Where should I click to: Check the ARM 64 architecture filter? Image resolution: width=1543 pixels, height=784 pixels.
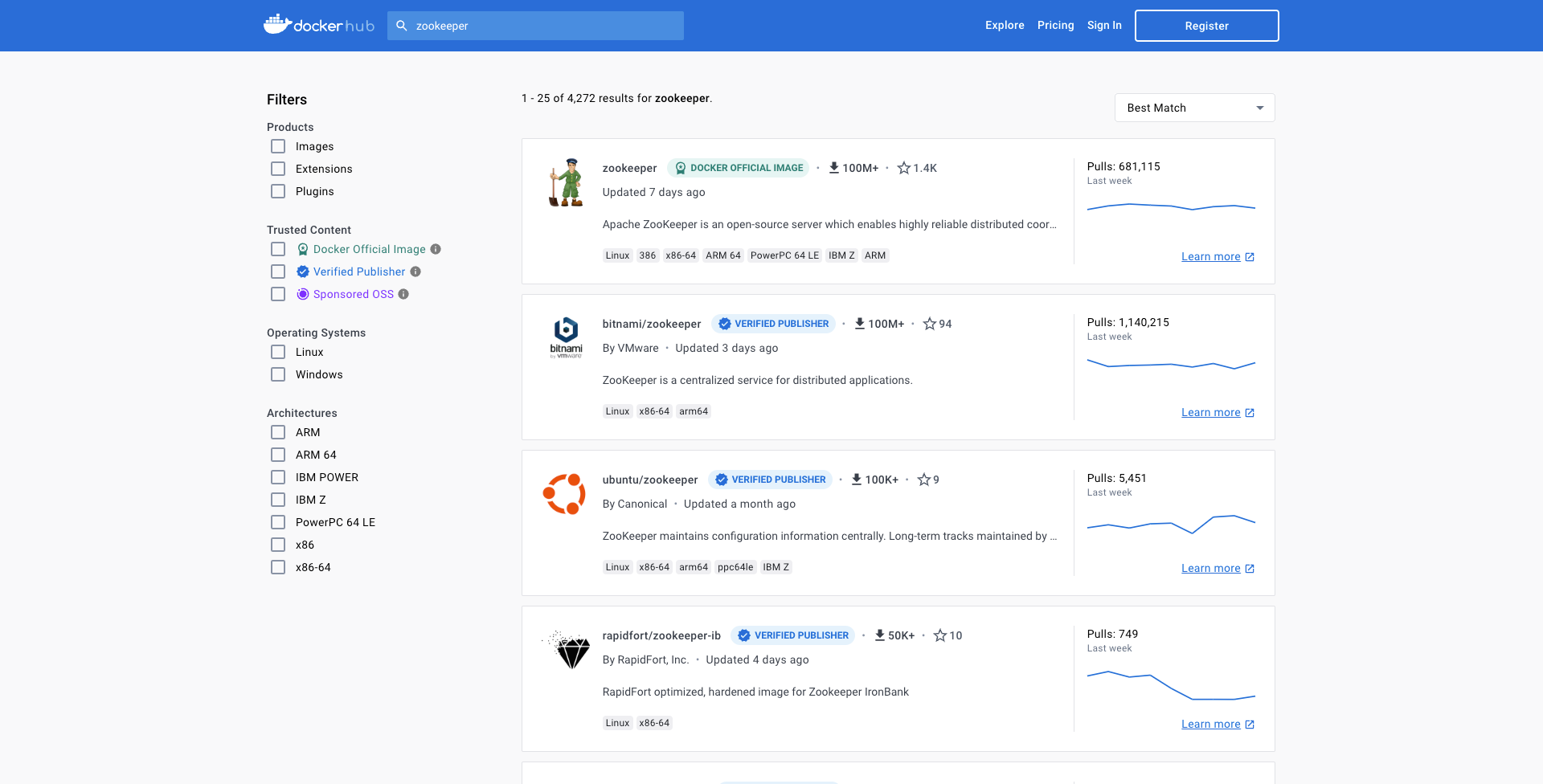tap(278, 455)
